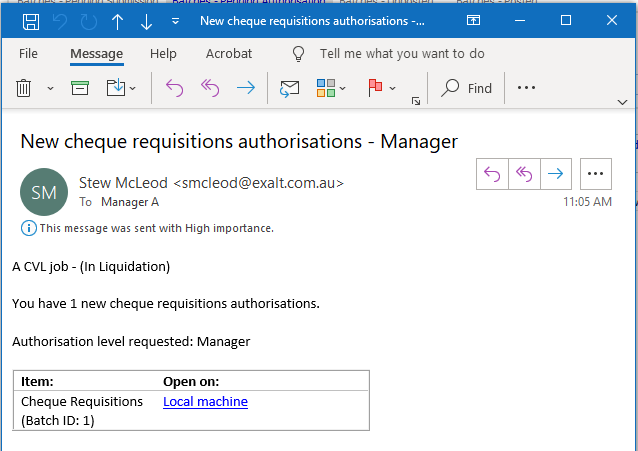Viewport: 638px width, 451px height.
Task: Click the Save icon in title bar
Action: pos(31,21)
